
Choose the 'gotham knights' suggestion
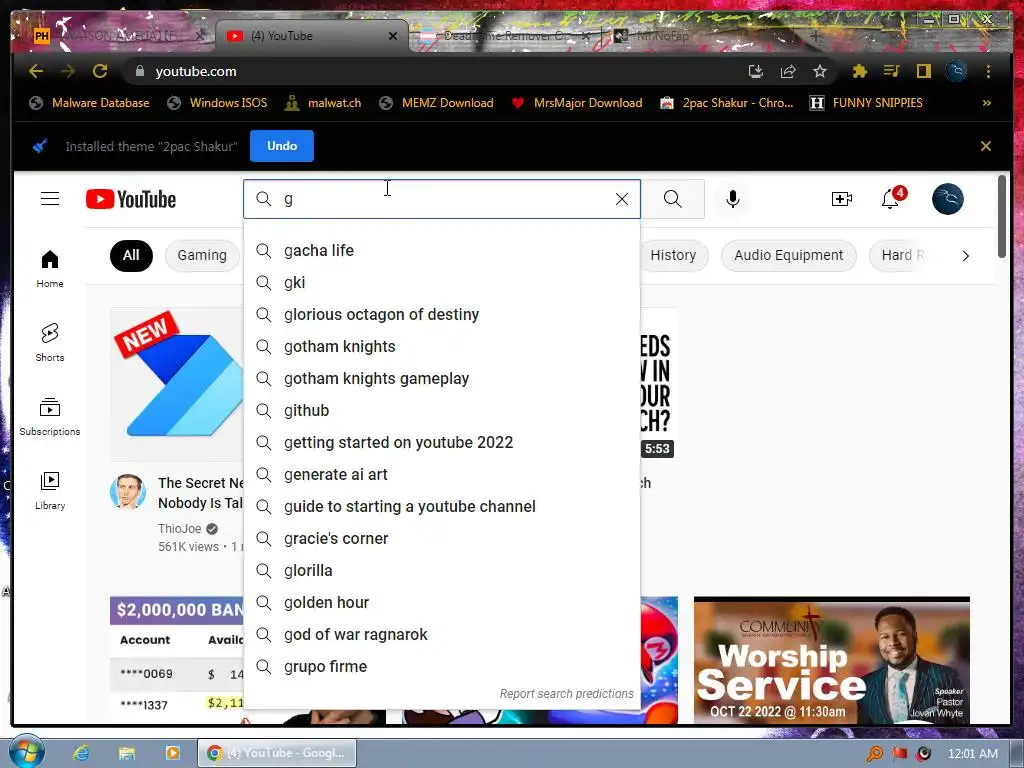pyautogui.click(x=441, y=346)
